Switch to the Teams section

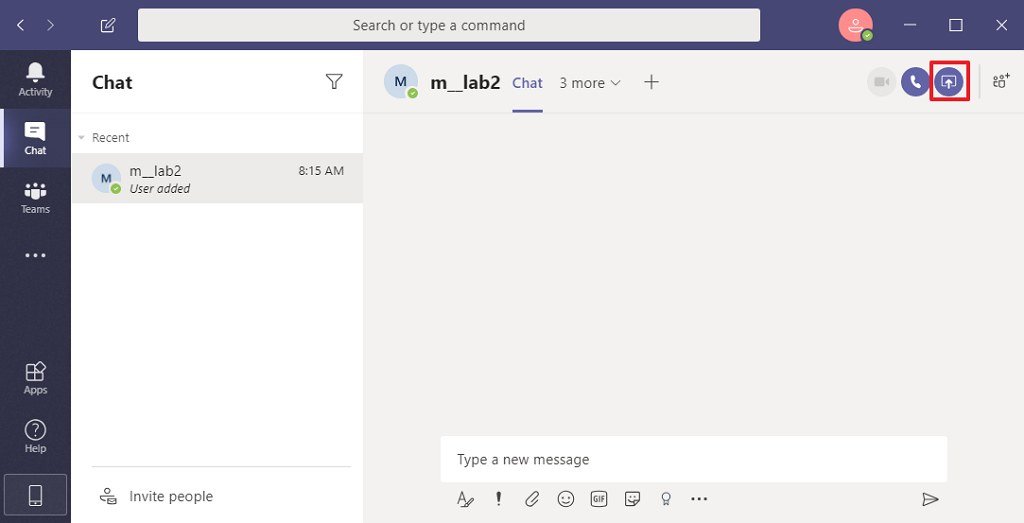[x=35, y=197]
